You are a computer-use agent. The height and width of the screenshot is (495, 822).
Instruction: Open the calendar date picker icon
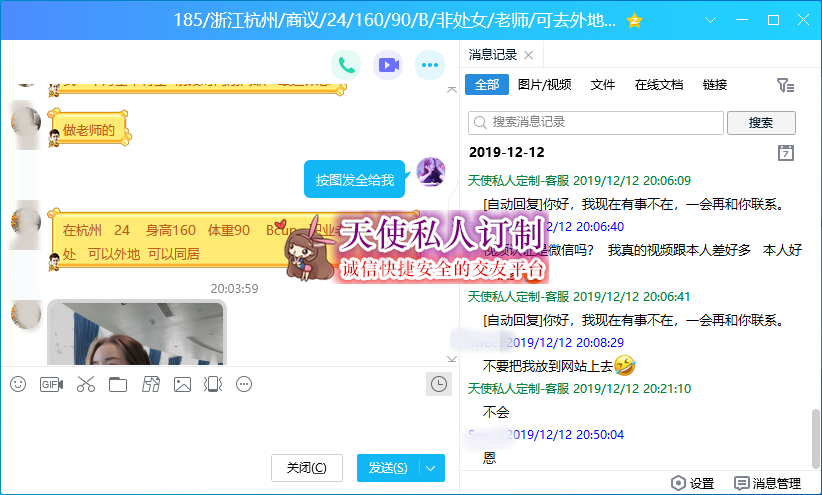click(x=786, y=153)
